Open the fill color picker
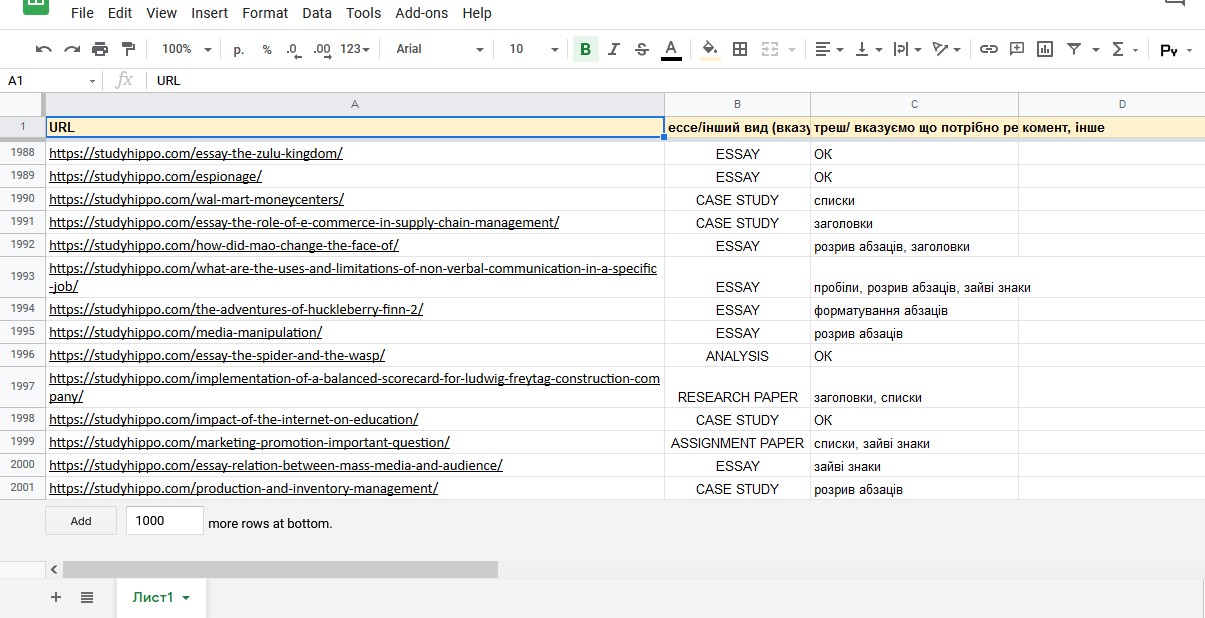 (710, 49)
